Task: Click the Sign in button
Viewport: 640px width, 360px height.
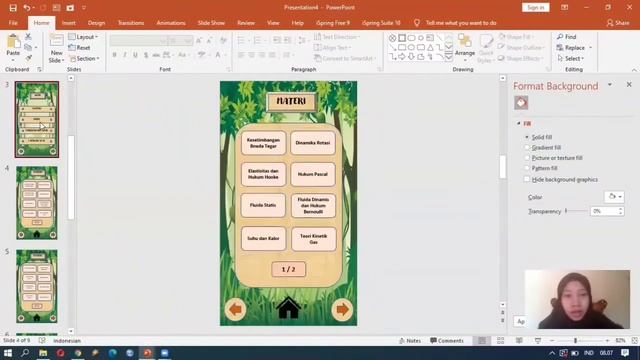Action: point(536,8)
